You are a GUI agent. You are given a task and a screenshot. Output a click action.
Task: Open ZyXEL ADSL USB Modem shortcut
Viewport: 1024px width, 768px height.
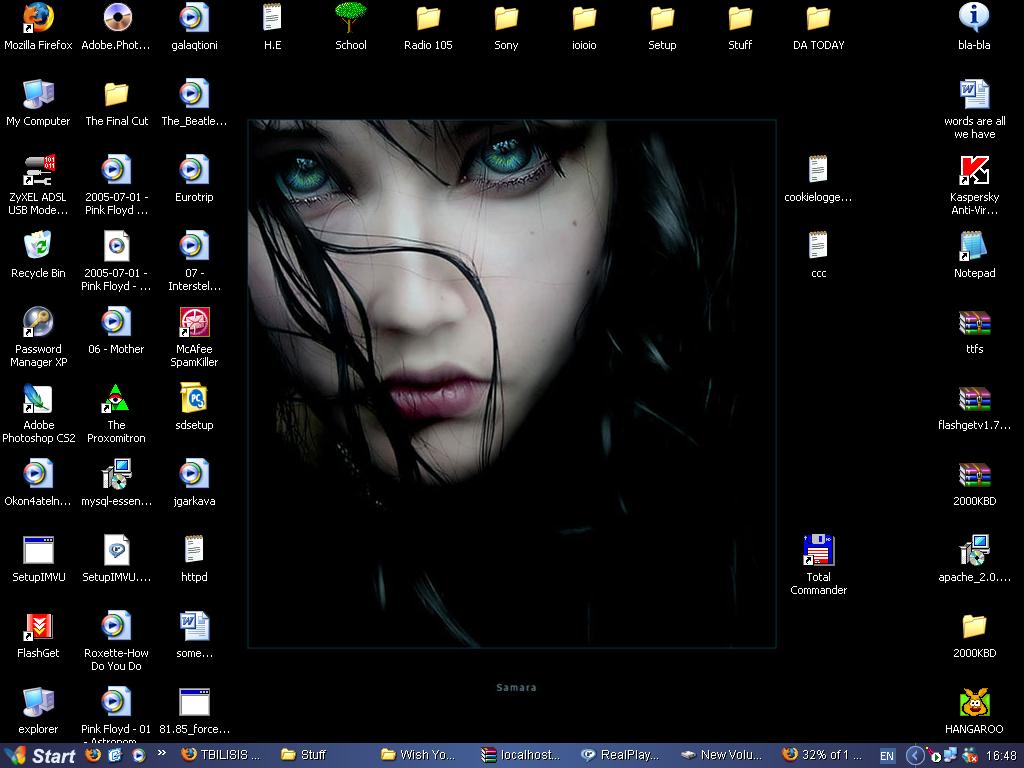pos(38,170)
